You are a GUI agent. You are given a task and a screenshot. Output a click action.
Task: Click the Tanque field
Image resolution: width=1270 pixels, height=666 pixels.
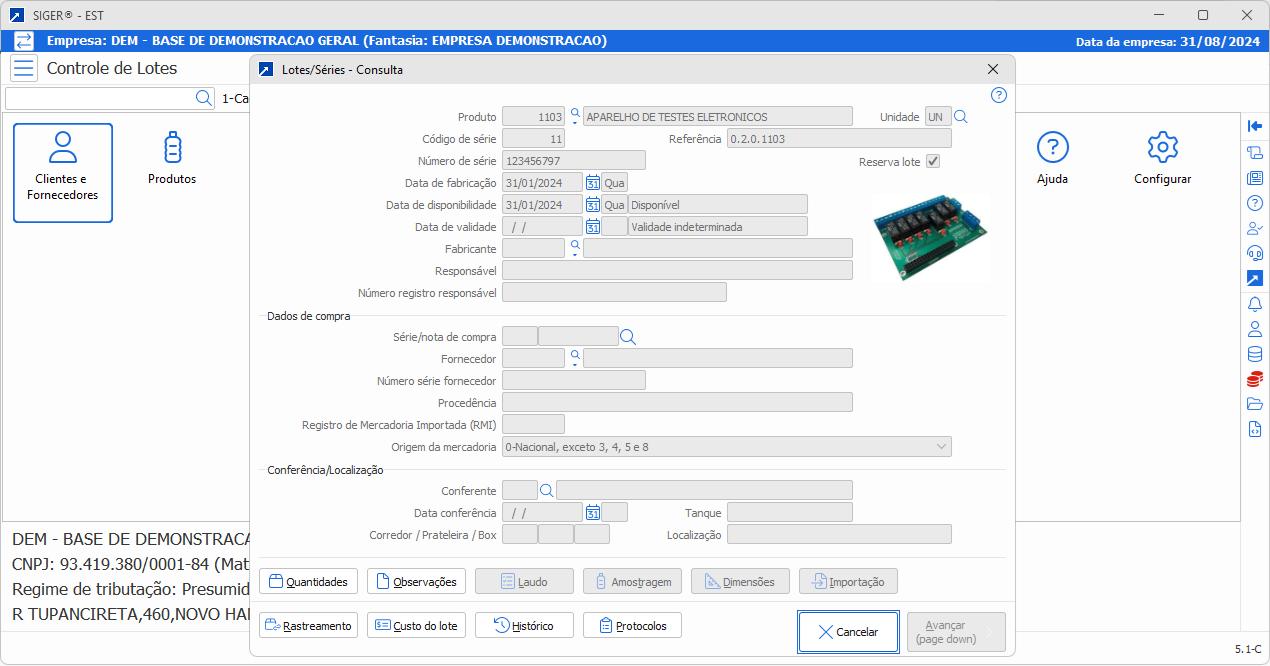(x=790, y=513)
